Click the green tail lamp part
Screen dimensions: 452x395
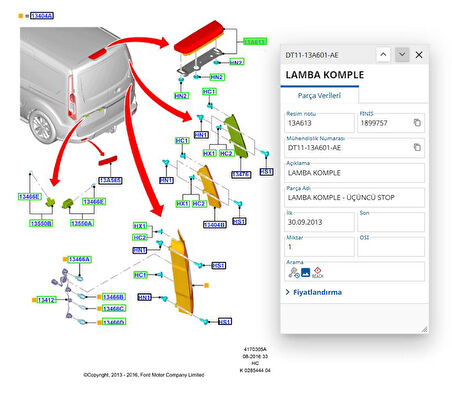point(237,136)
